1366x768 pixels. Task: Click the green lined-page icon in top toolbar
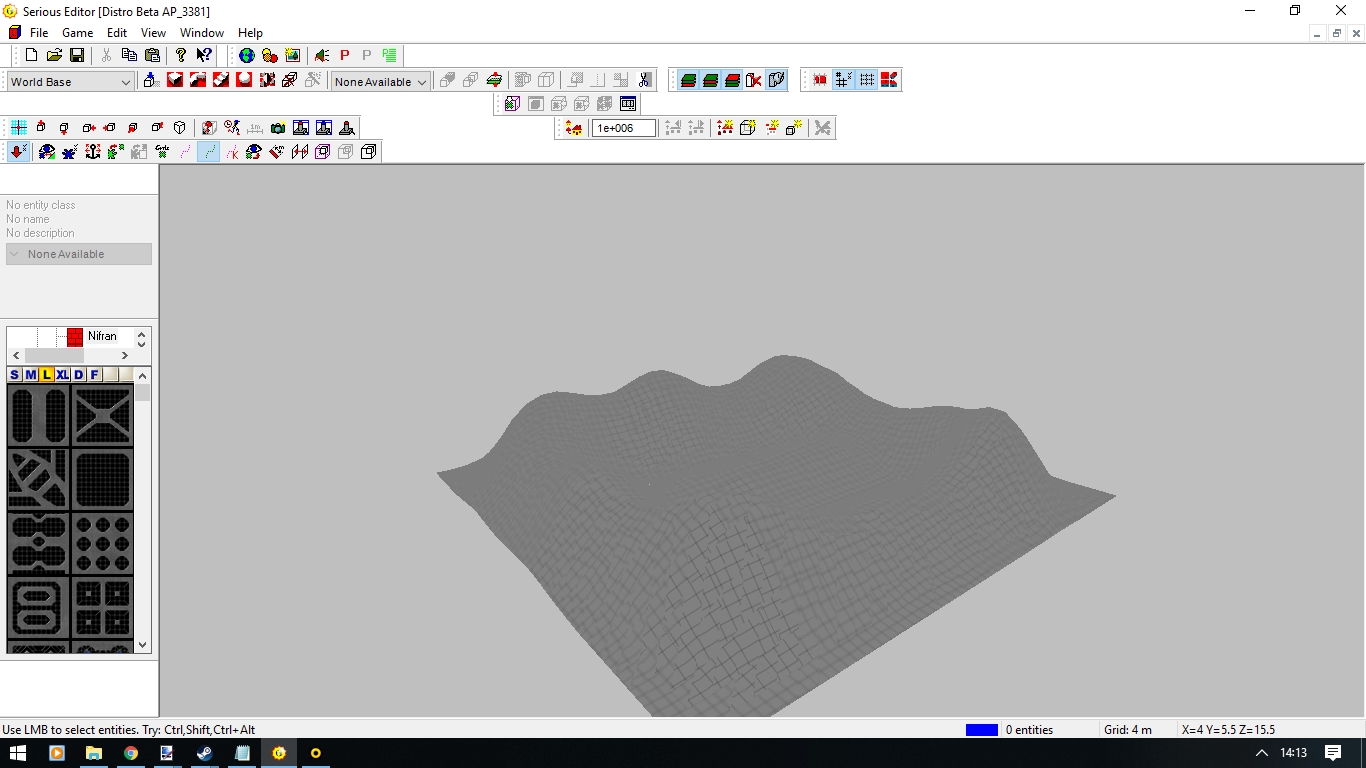[x=389, y=55]
